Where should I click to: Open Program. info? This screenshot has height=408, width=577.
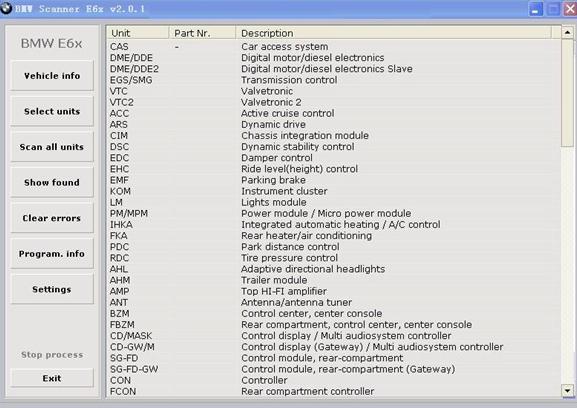(52, 253)
